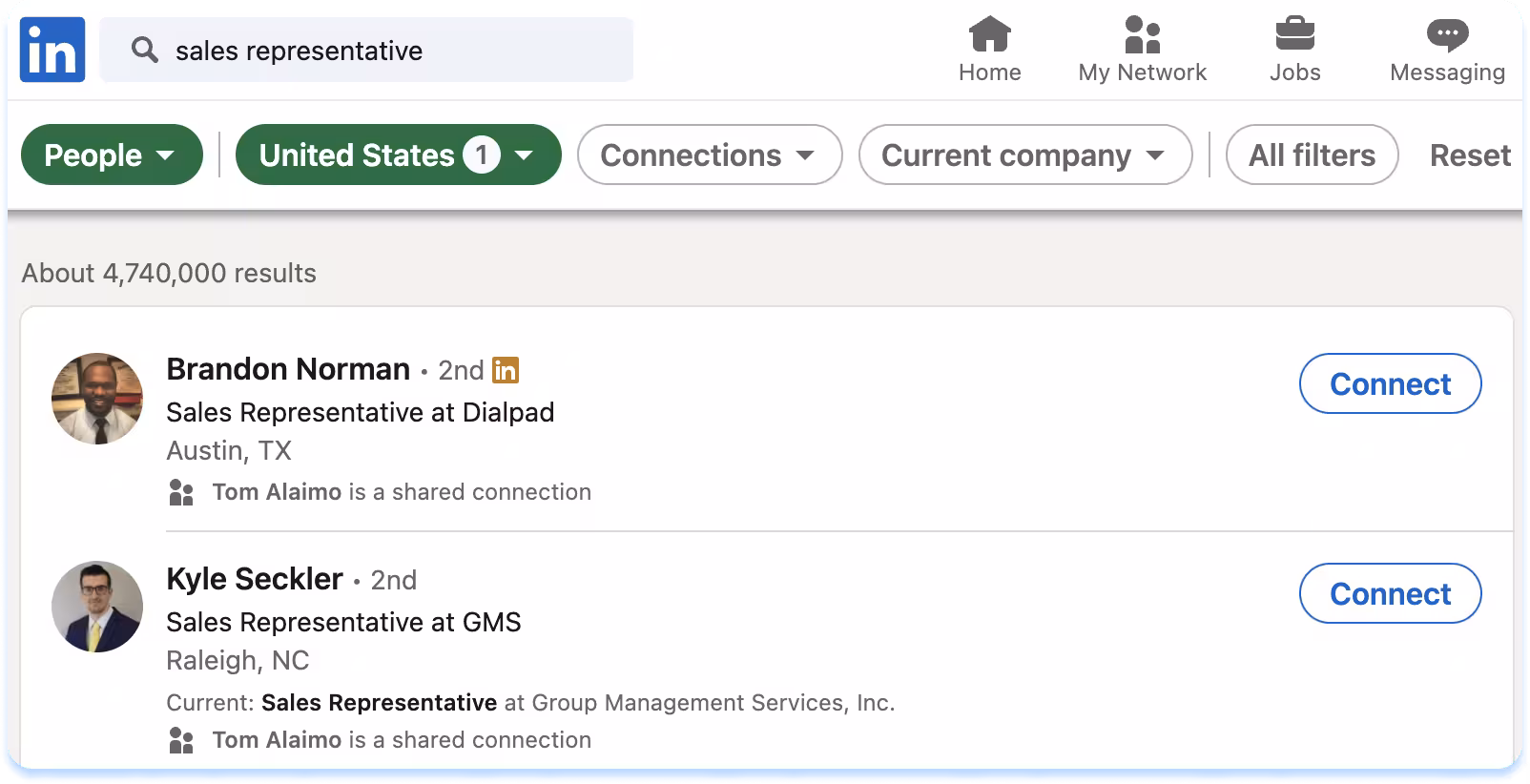Open the Current company filter dropdown
This screenshot has height=784, width=1530.
(x=1024, y=155)
